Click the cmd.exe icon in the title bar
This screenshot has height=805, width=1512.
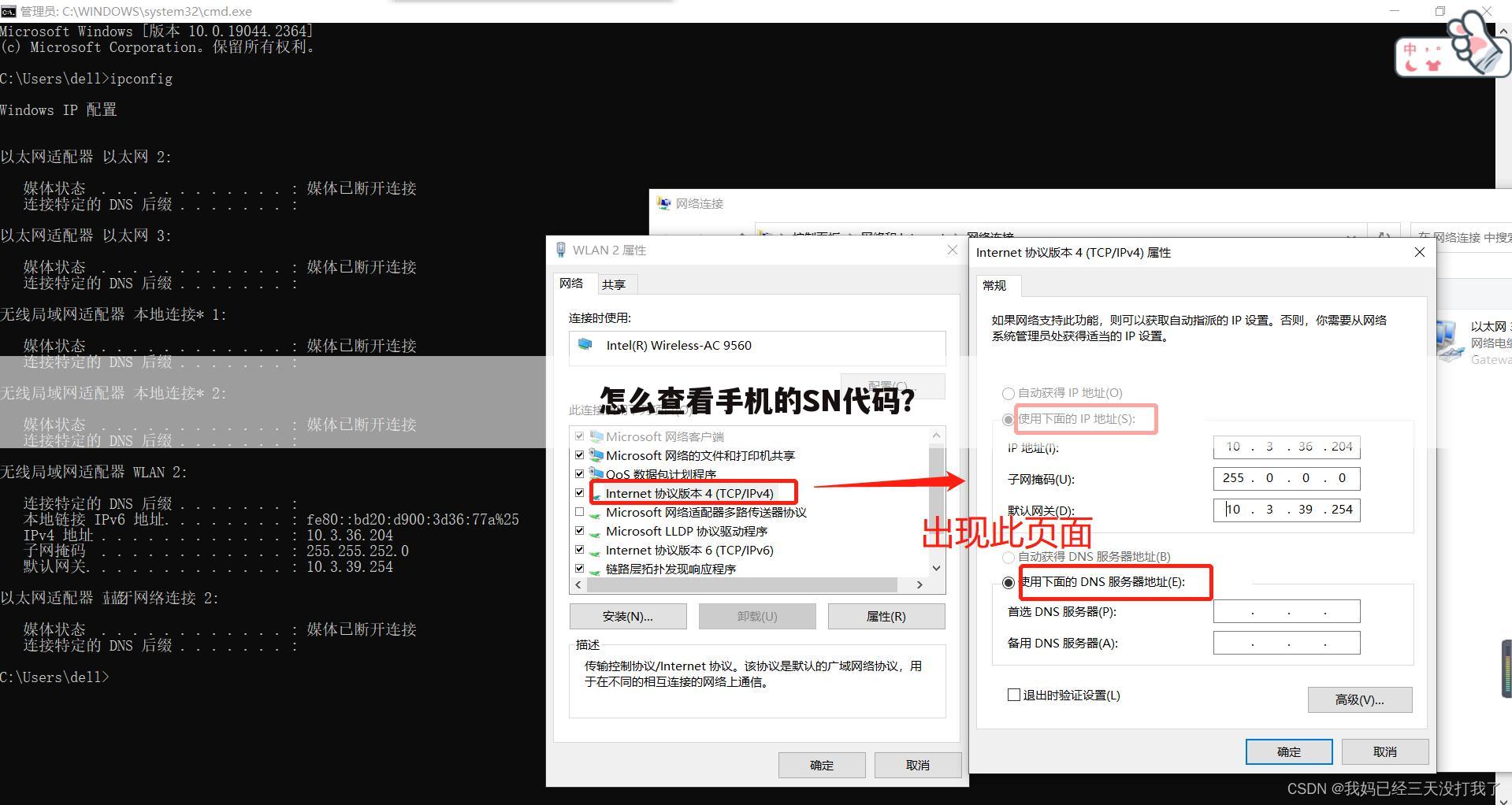coord(8,11)
